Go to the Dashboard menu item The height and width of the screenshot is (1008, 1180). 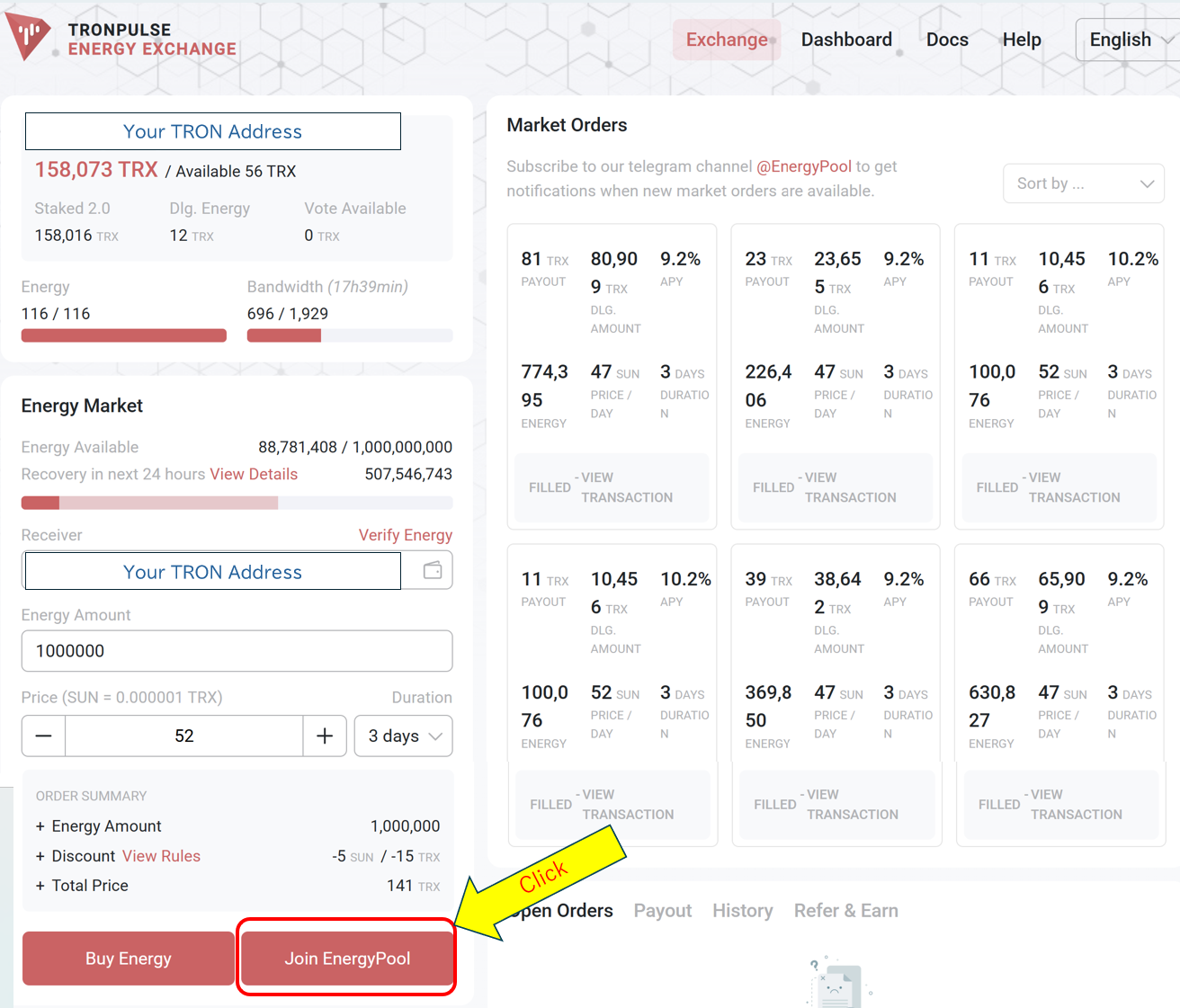click(x=846, y=40)
